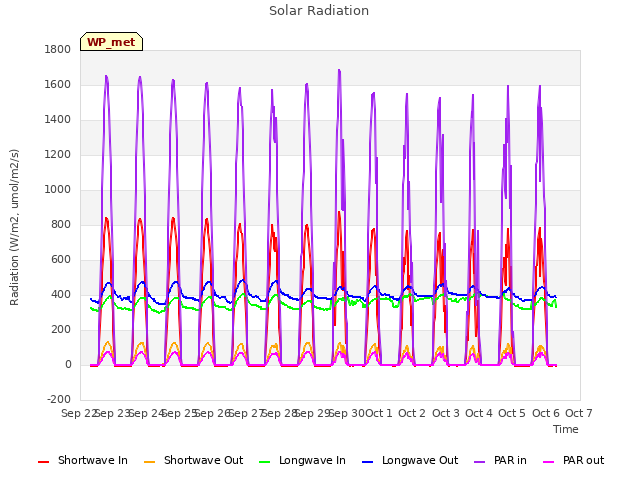The height and width of the screenshot is (480, 640).
Task: Click the Oct 1 x-axis date label
Action: (x=379, y=413)
